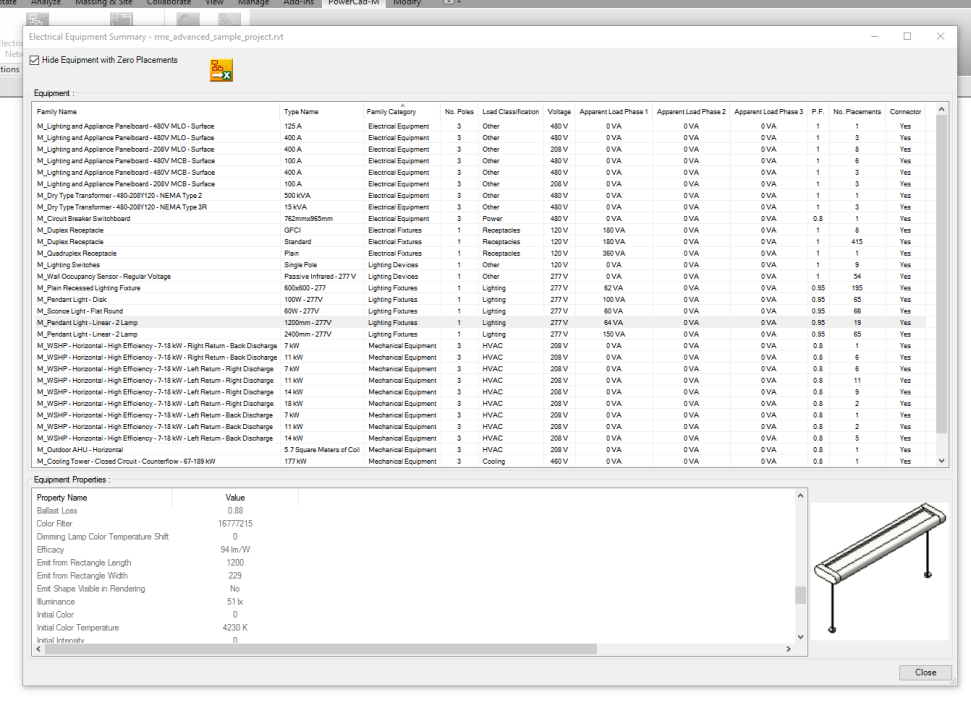The height and width of the screenshot is (723, 971).
Task: Select M_Plain Recessed Lighting Fixture row
Action: [x=481, y=288]
